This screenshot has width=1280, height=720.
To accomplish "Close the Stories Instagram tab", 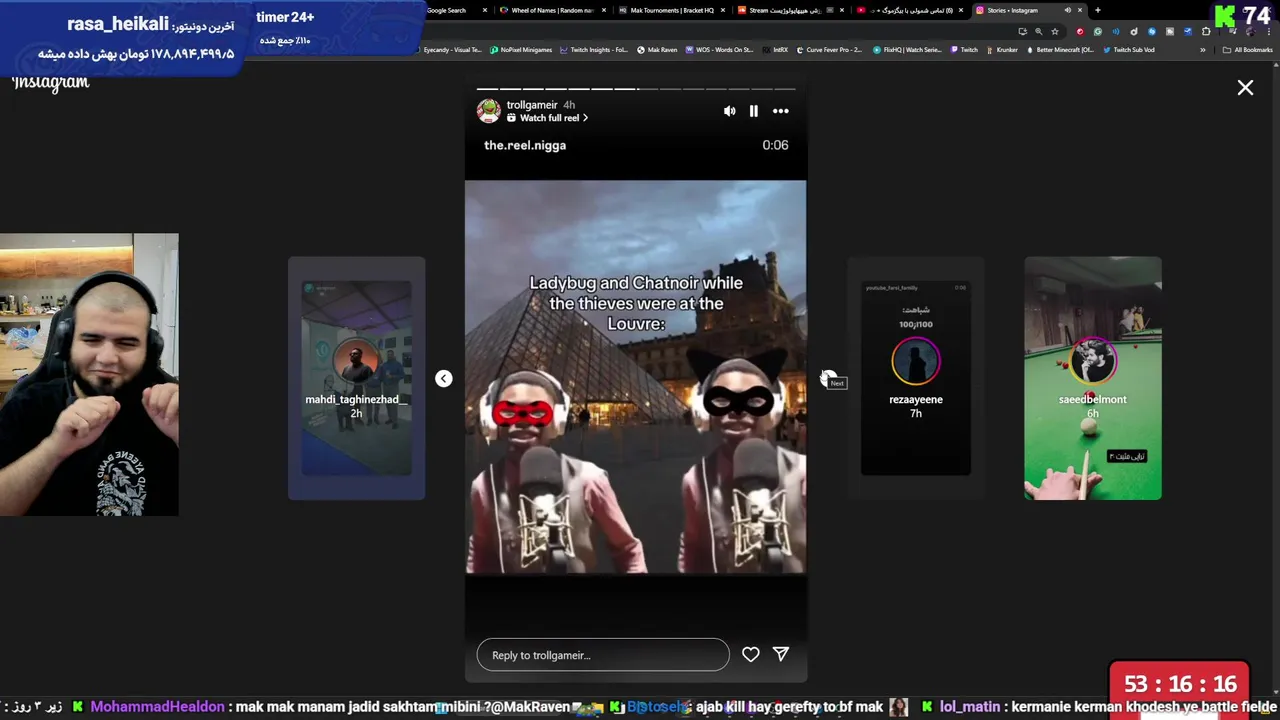I will coord(1080,10).
